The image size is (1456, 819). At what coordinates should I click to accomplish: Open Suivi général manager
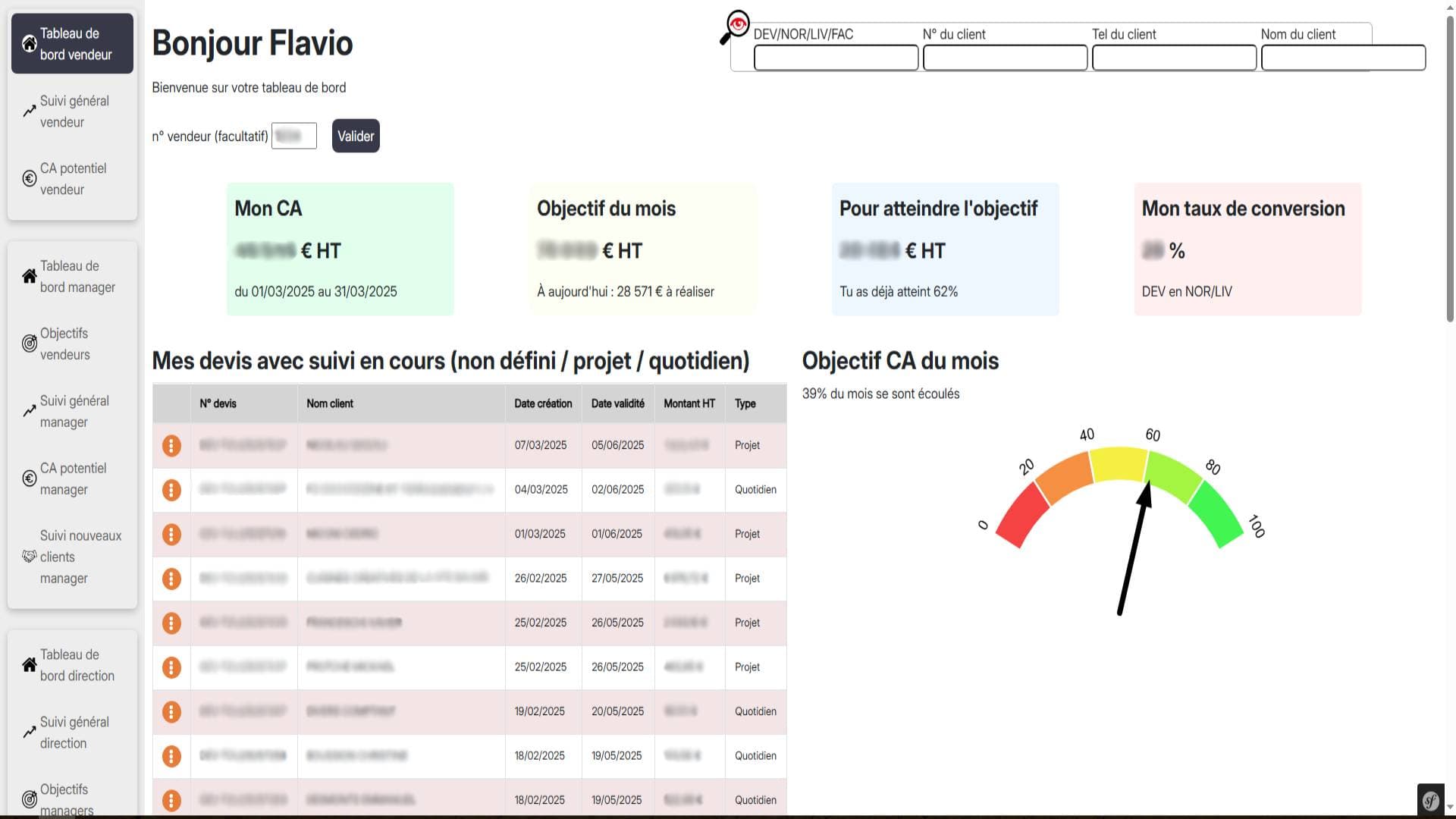pyautogui.click(x=72, y=411)
